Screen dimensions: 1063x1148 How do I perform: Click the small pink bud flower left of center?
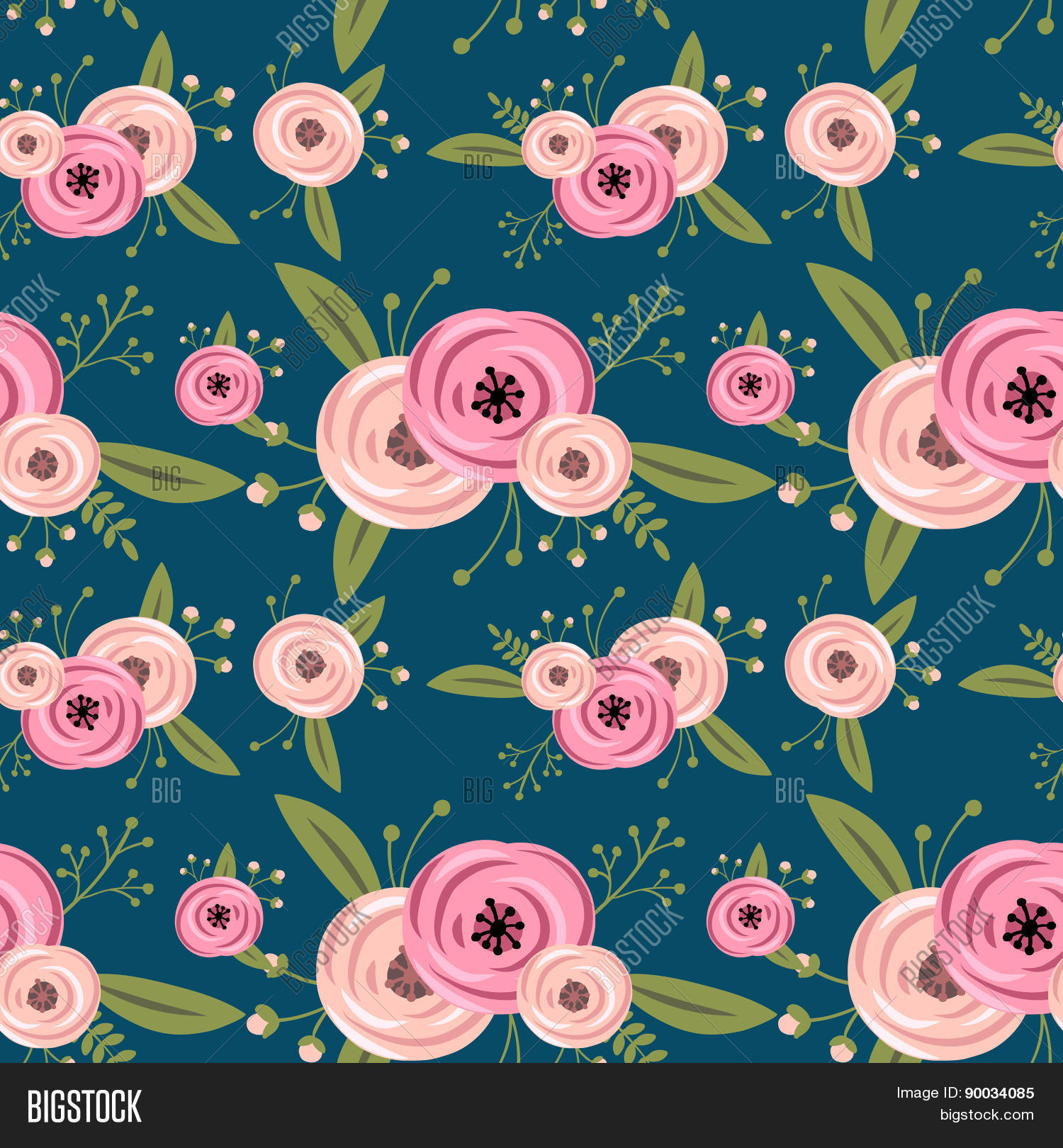(219, 385)
